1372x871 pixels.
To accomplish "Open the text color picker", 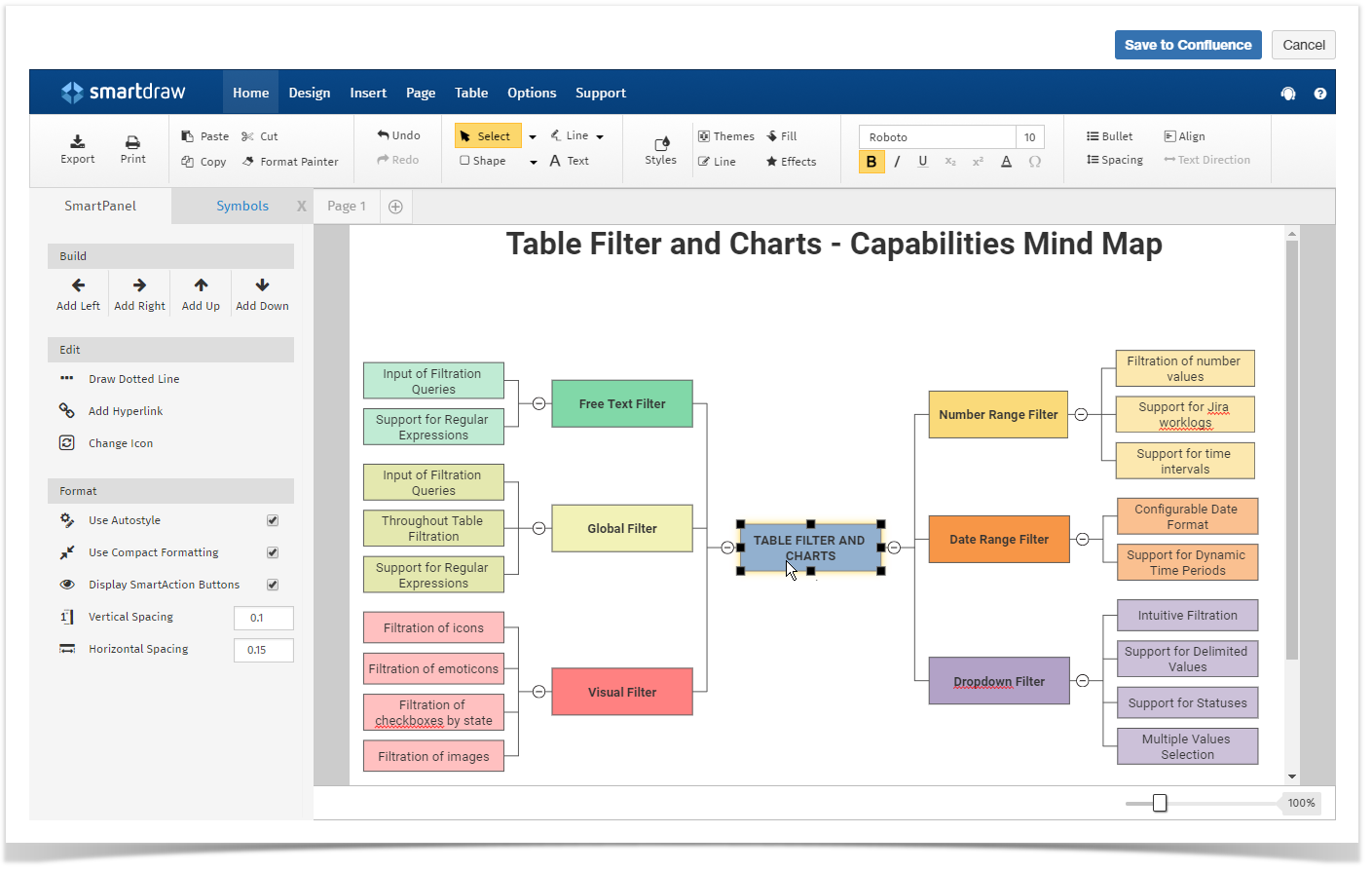I will (1006, 162).
